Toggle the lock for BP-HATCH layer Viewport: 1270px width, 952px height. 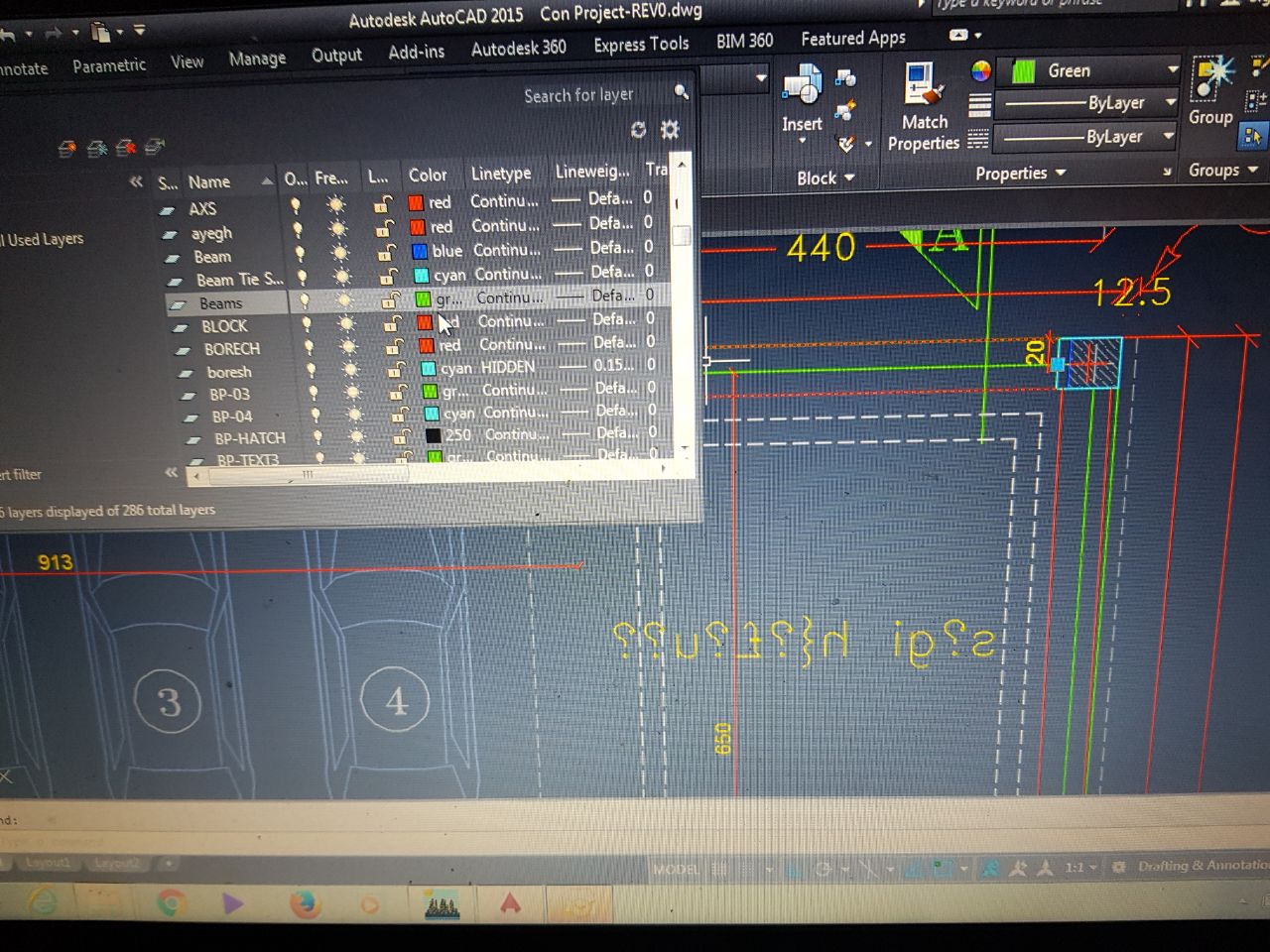[403, 435]
